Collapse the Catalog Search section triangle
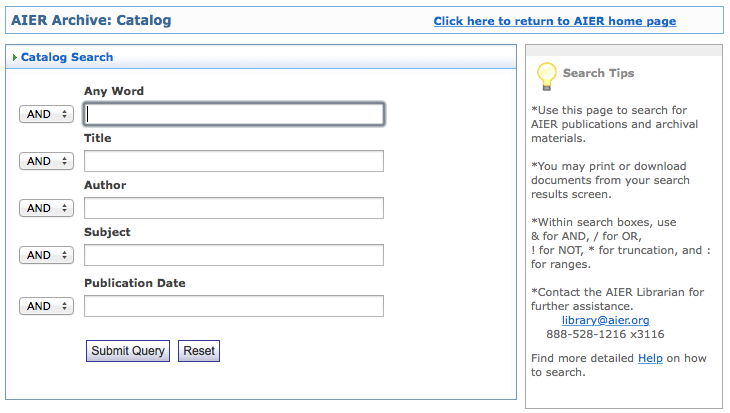 click(14, 58)
